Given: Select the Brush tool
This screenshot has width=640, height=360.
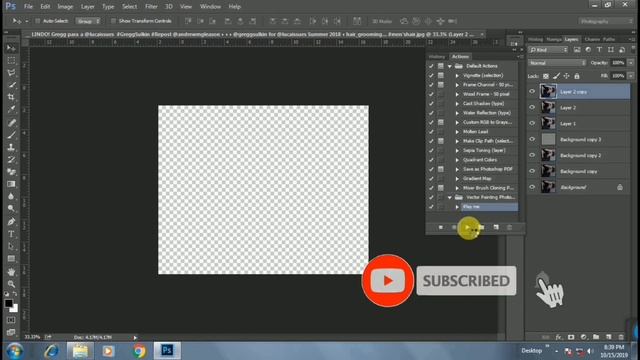Looking at the screenshot, I should (x=11, y=135).
